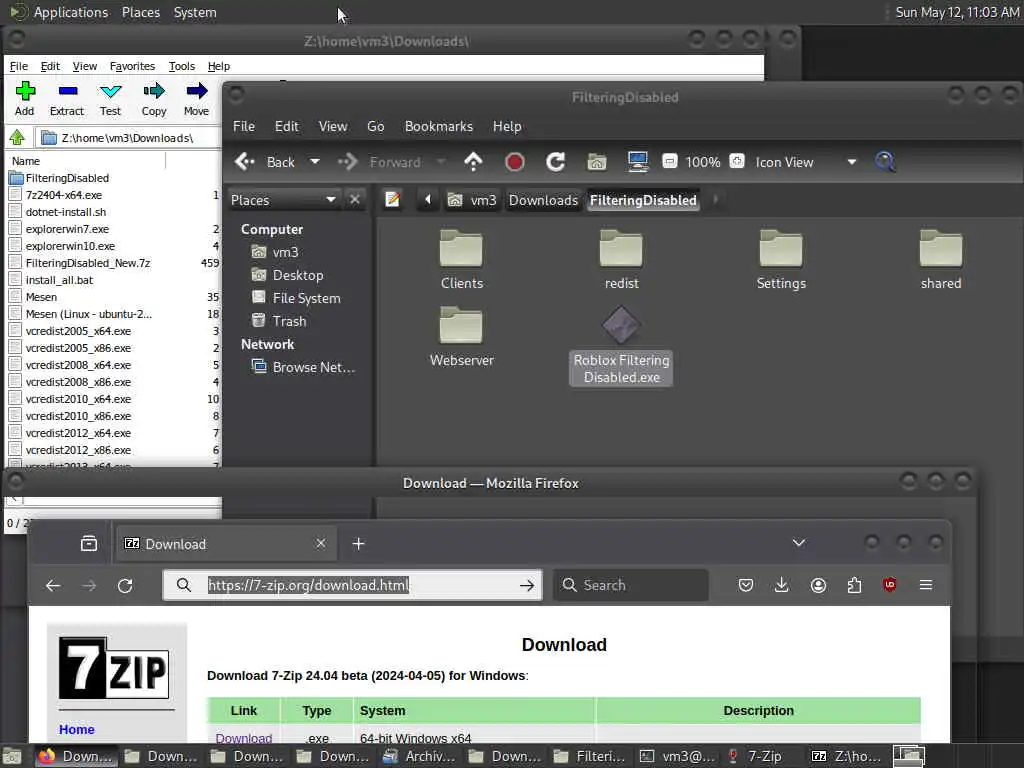Open the 7-Zip Tools menu
The height and width of the screenshot is (768, 1024).
pyautogui.click(x=182, y=66)
